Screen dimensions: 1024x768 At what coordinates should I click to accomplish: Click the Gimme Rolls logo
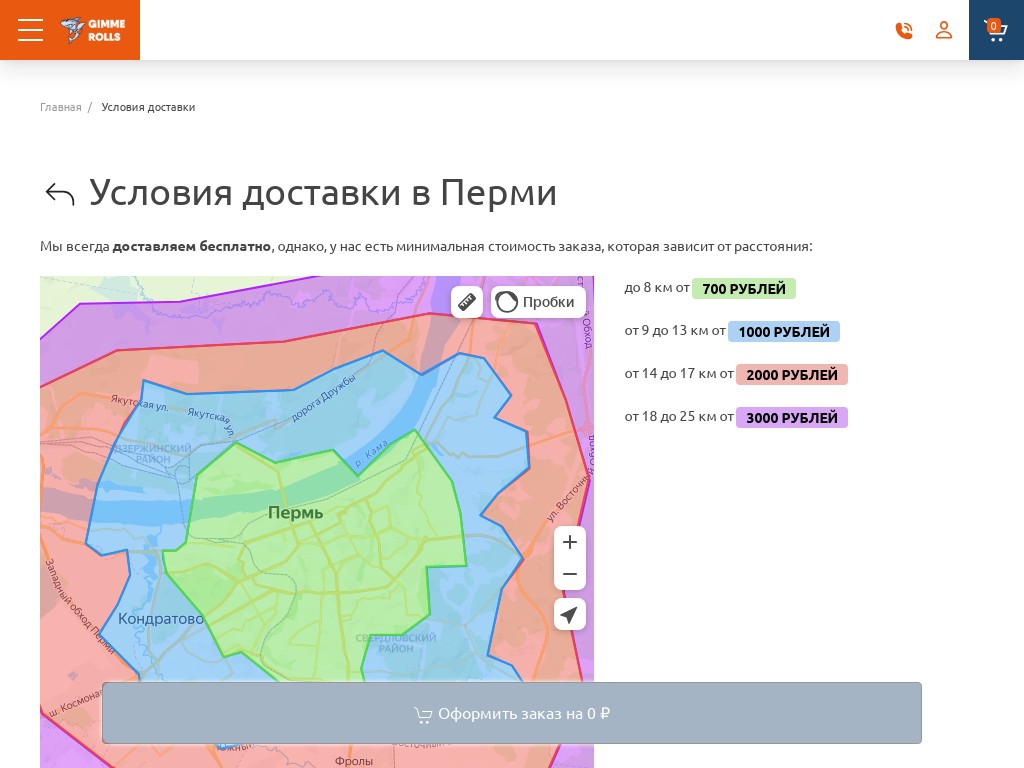tap(92, 30)
